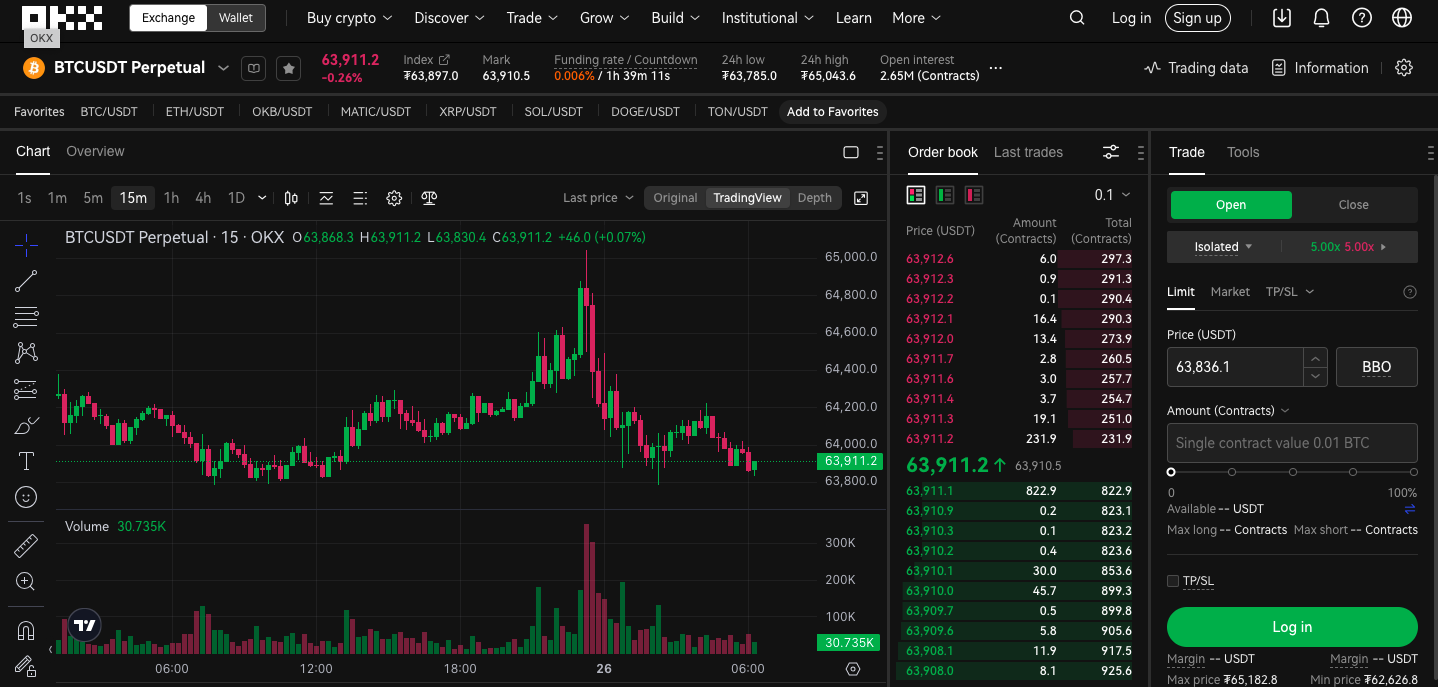Open the Overview tab
This screenshot has width=1438, height=687.
(95, 151)
